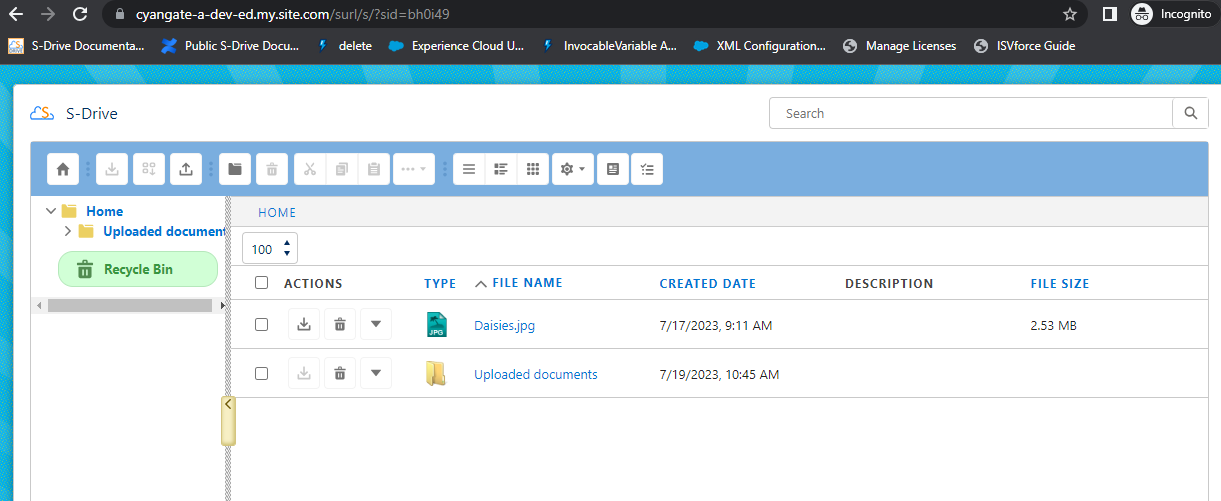
Task: Open the settings gear dropdown
Action: [573, 169]
